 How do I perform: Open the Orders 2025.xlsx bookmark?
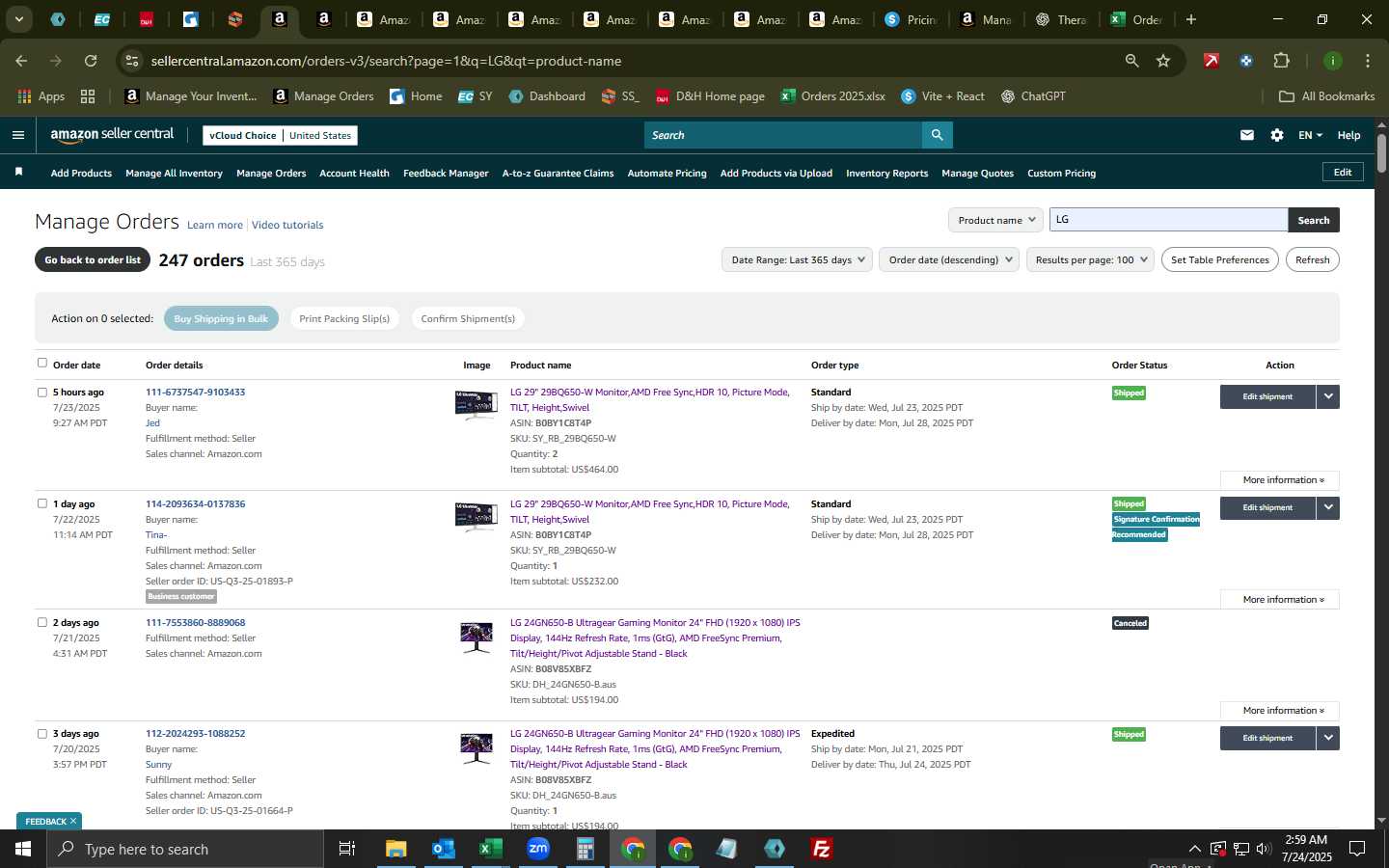(832, 96)
